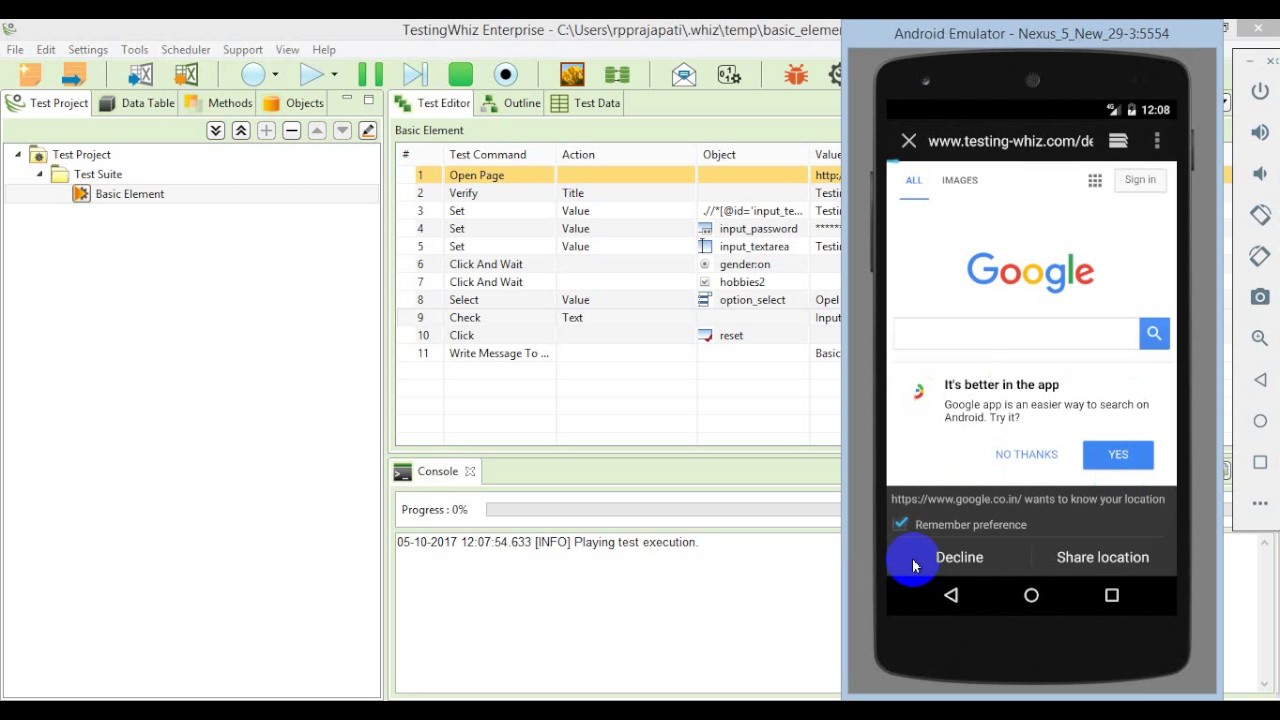This screenshot has width=1280, height=720.
Task: Expand all tree nodes in Test Project
Action: point(215,131)
